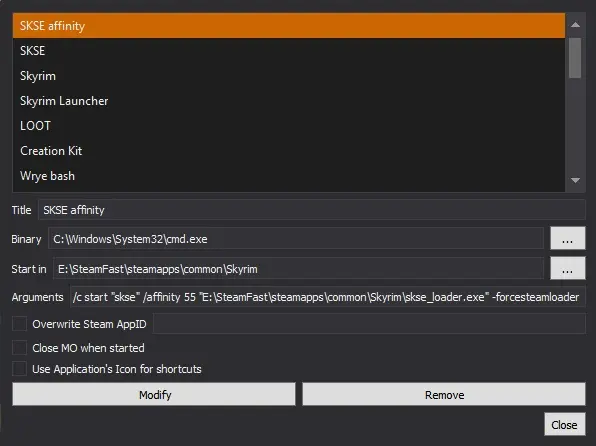Image resolution: width=596 pixels, height=446 pixels.
Task: Click the list scrollbar thumb
Action: [x=575, y=58]
